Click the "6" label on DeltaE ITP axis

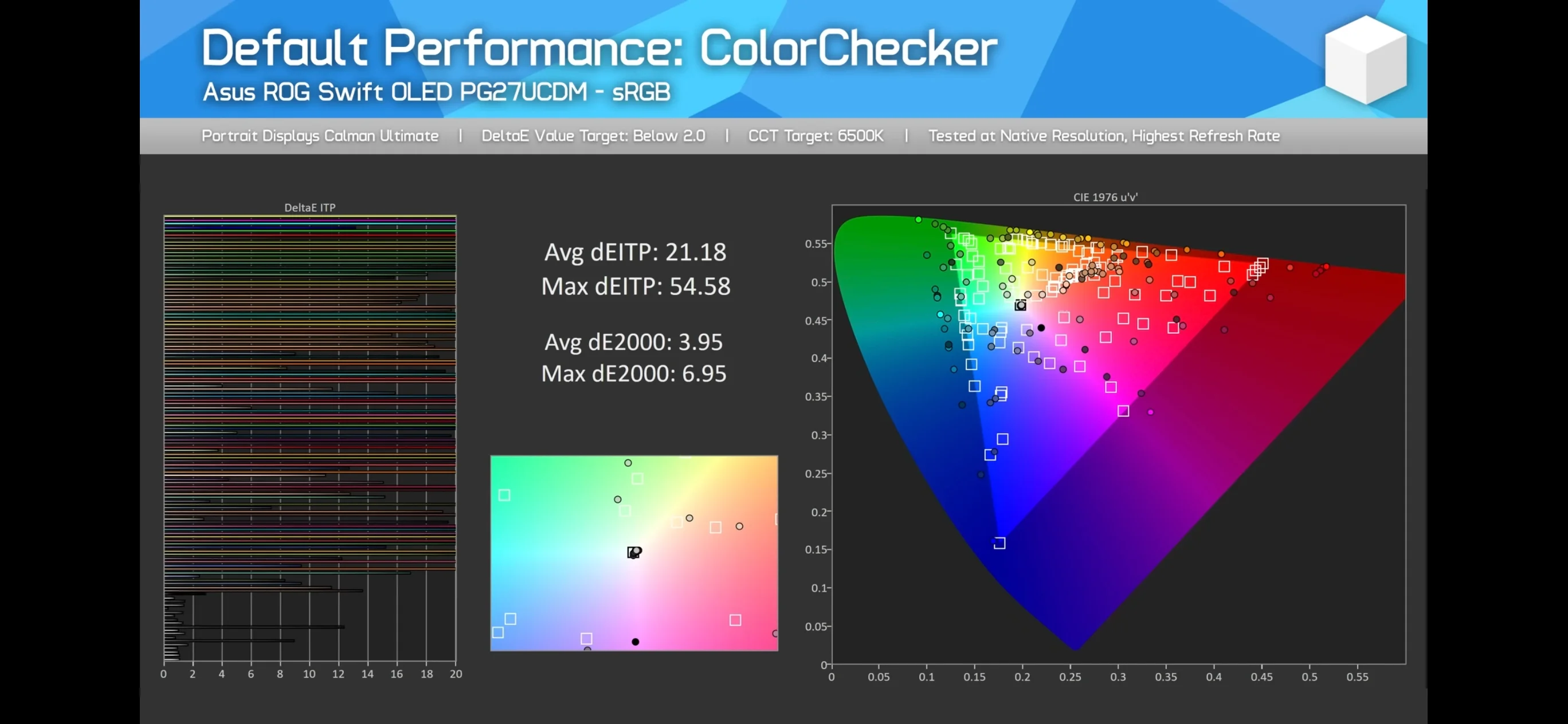coord(251,674)
